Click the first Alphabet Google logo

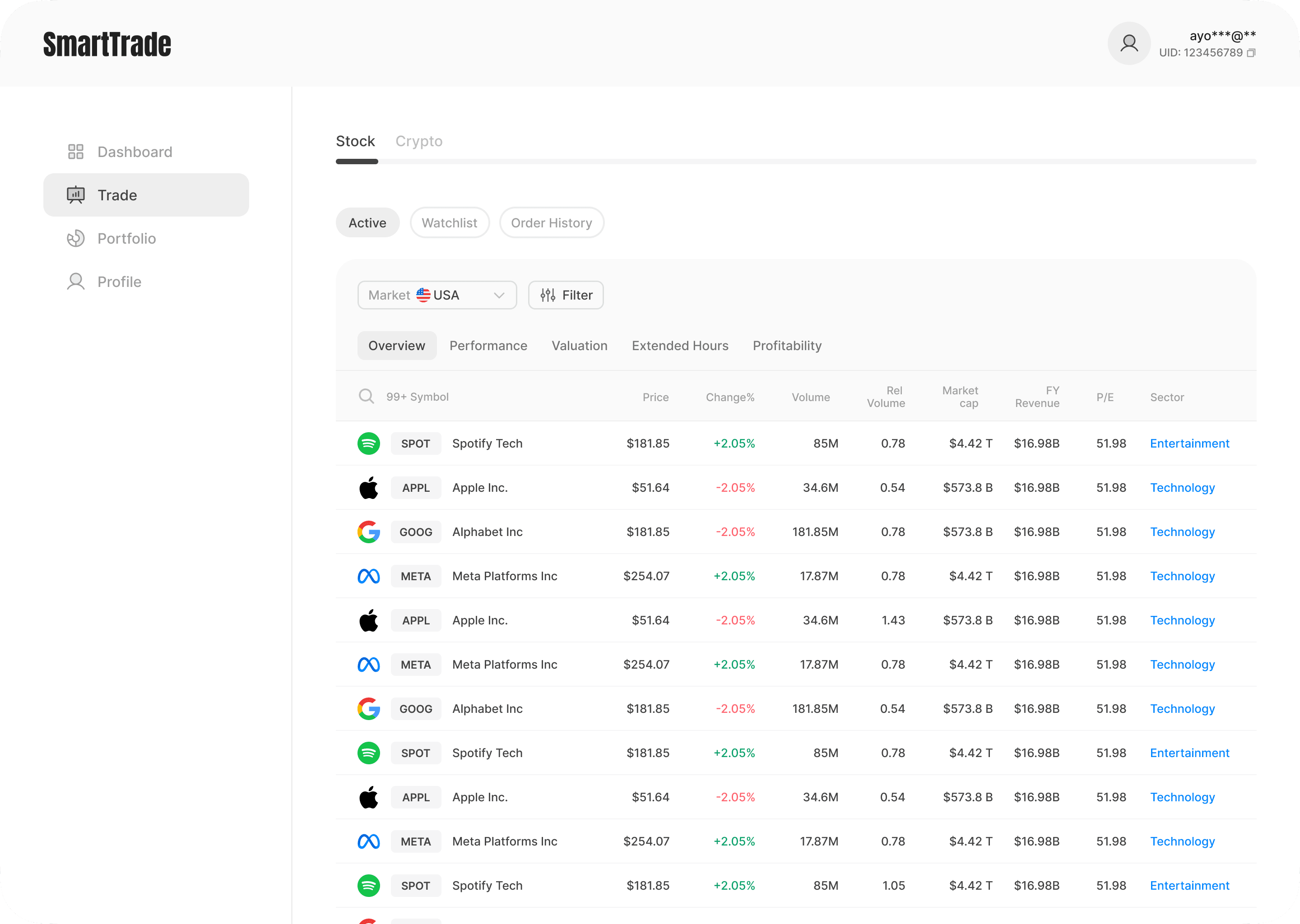(x=369, y=532)
